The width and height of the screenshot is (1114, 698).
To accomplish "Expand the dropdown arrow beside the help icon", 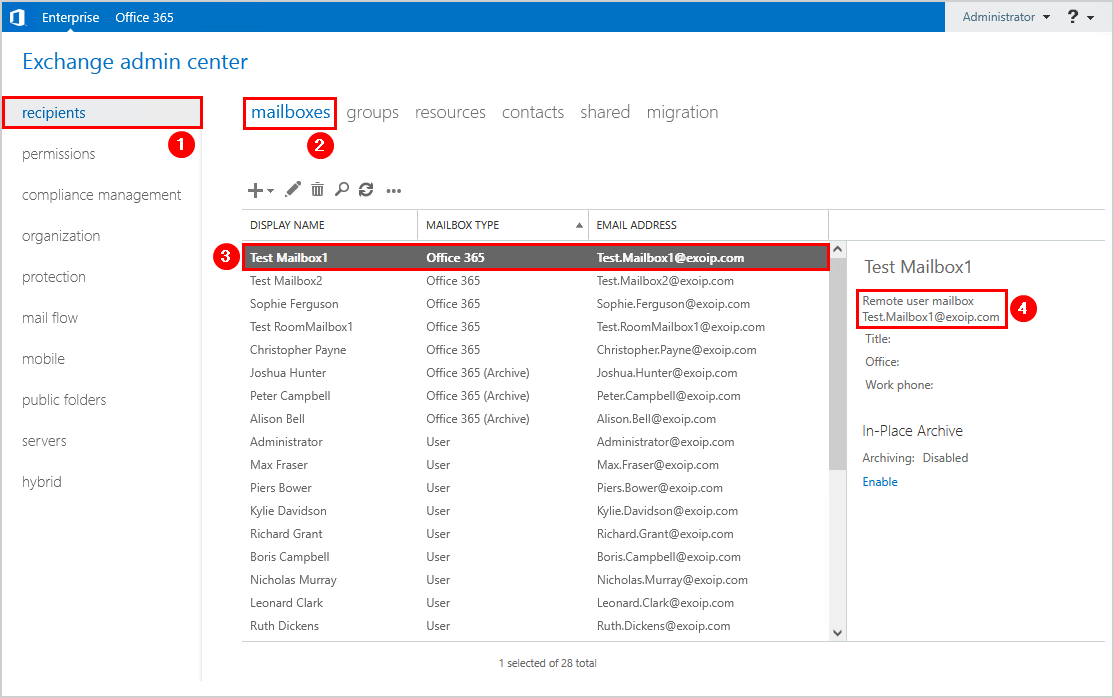I will (x=1090, y=17).
